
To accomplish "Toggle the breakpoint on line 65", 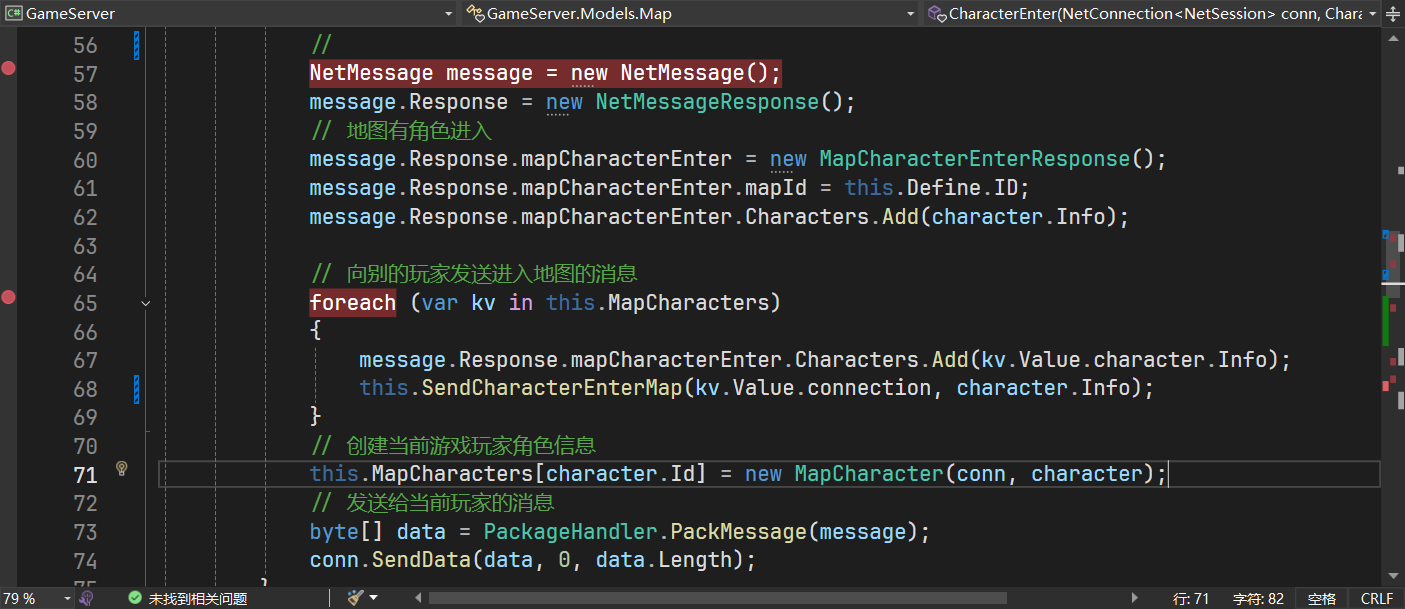I will pos(9,297).
